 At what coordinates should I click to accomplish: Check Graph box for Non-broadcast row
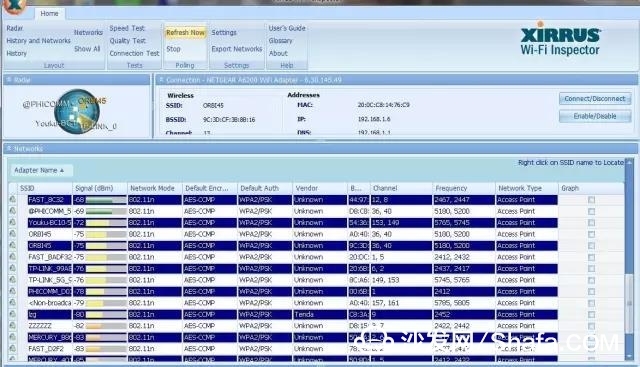coord(591,303)
